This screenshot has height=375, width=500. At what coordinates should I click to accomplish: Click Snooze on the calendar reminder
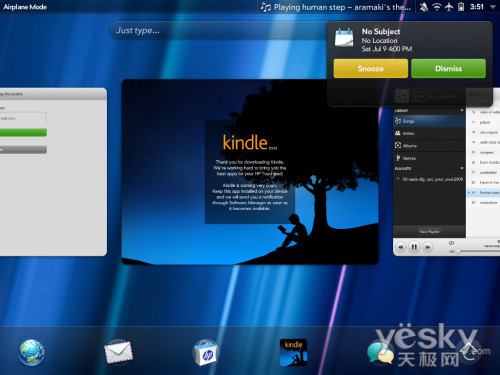(x=371, y=68)
